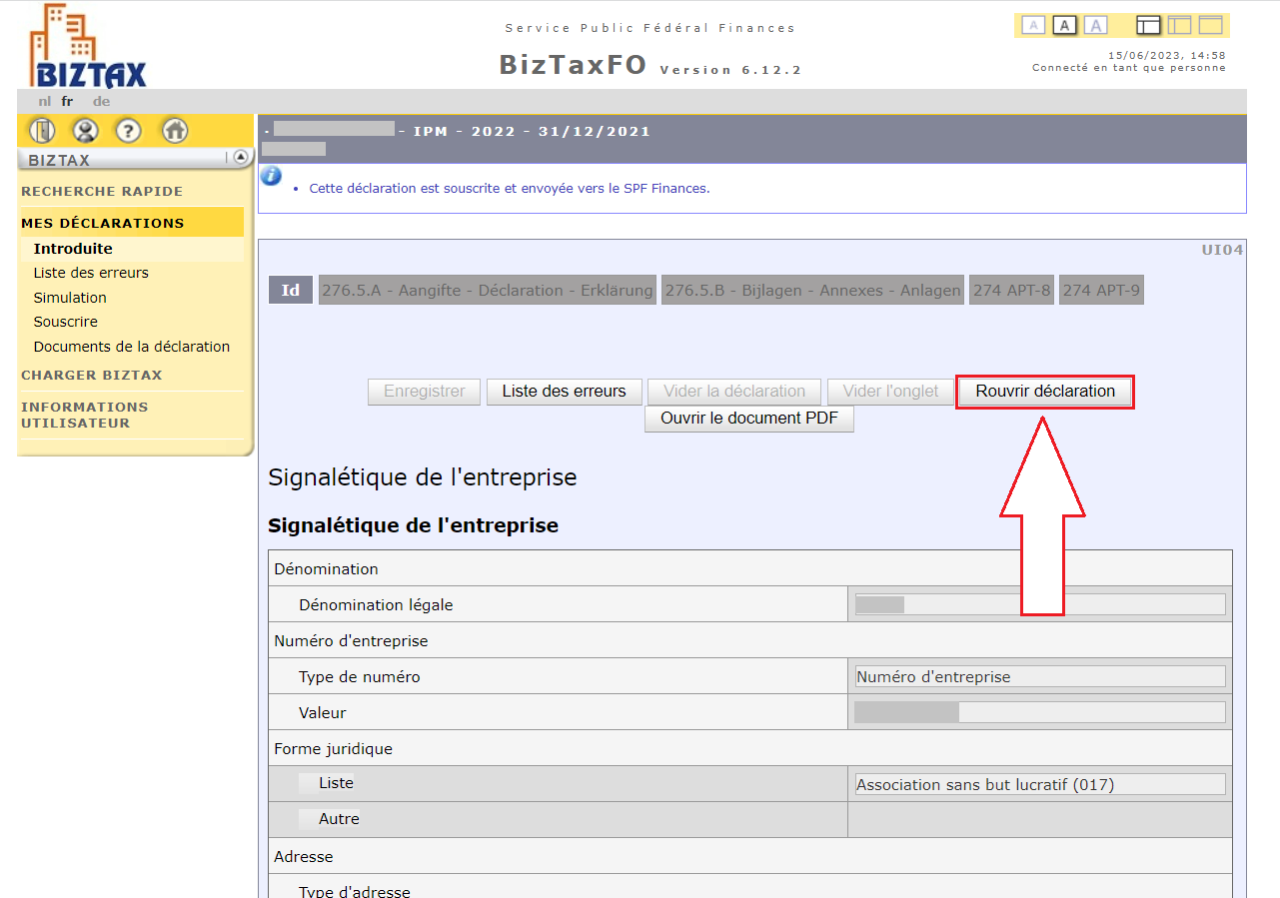The width and height of the screenshot is (1280, 898).
Task: Open the user profile icon
Action: click(x=85, y=130)
